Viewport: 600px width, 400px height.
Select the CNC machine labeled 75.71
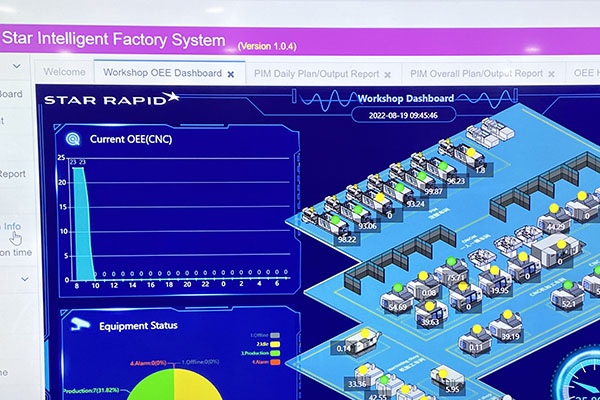(452, 272)
